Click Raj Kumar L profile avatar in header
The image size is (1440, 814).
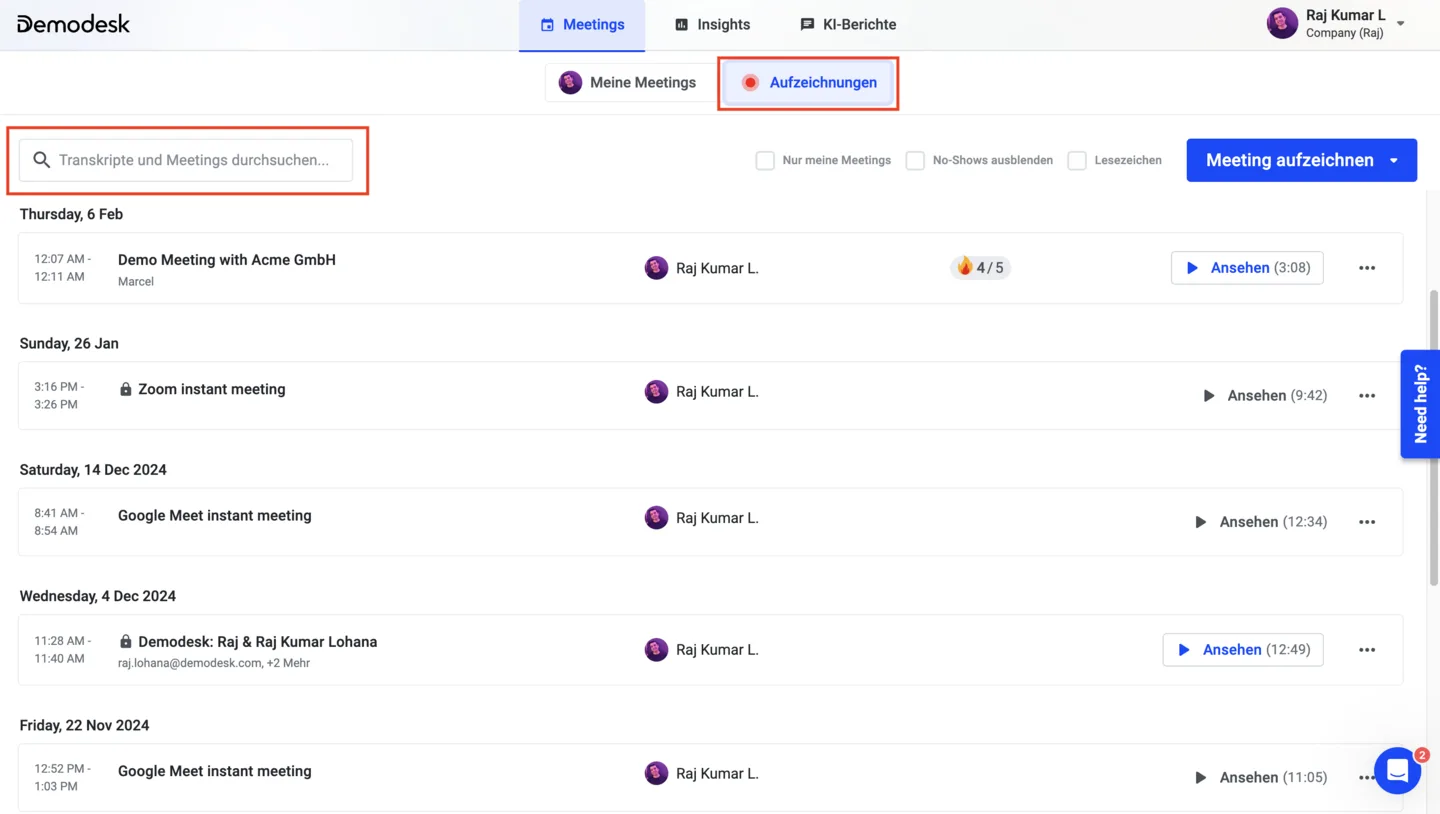click(1282, 23)
